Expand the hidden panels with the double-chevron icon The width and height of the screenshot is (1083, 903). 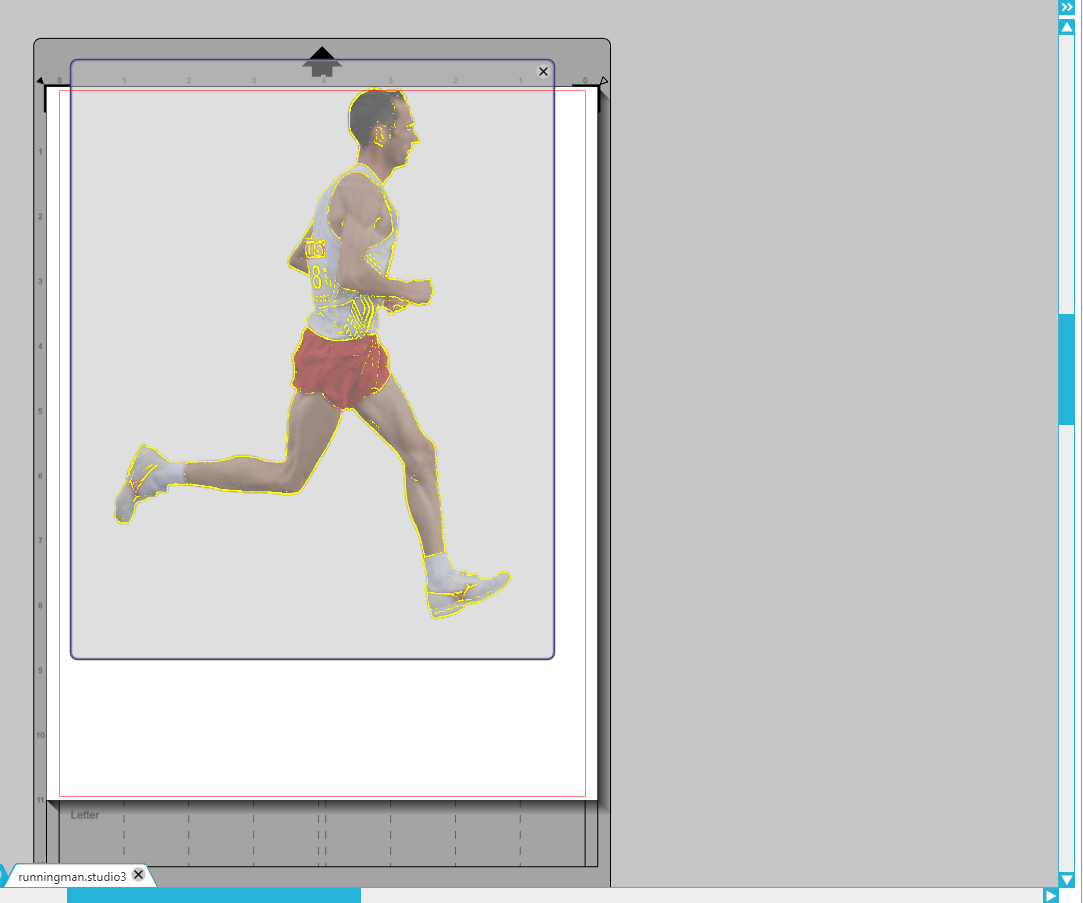[x=1067, y=7]
